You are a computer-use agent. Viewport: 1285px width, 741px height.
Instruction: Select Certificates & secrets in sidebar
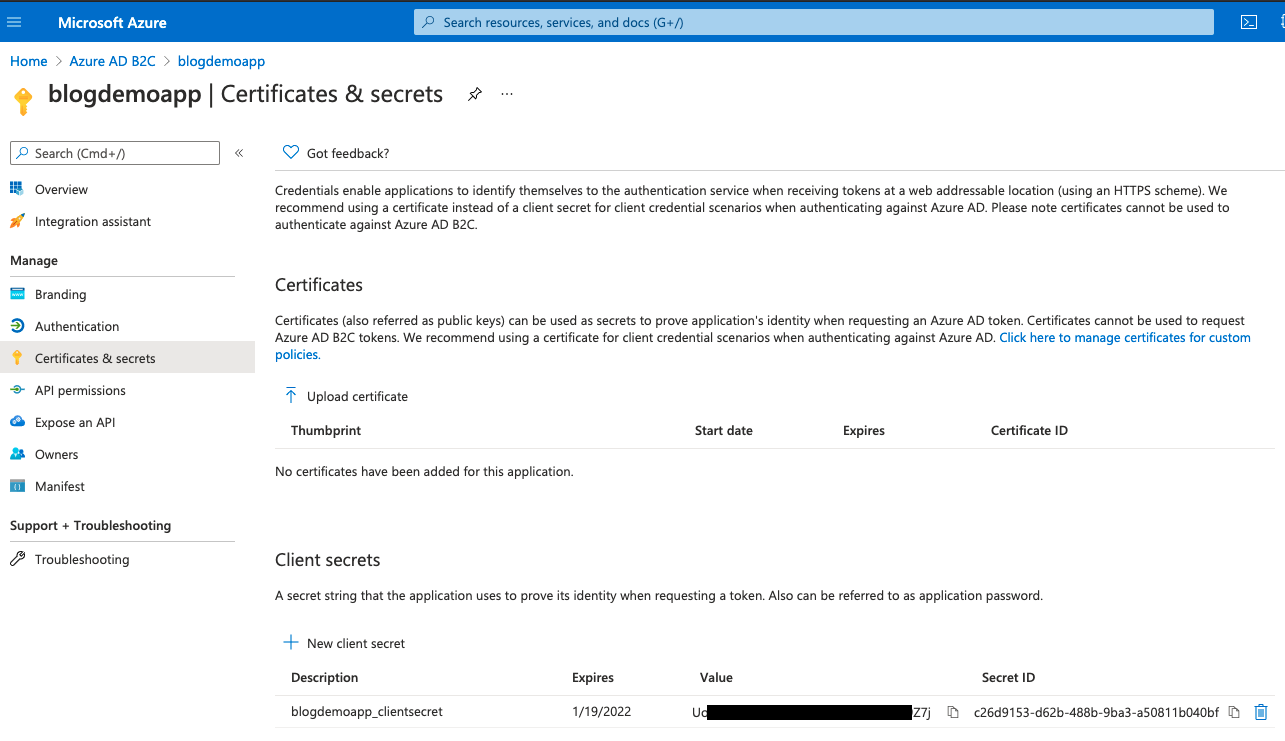point(127,358)
